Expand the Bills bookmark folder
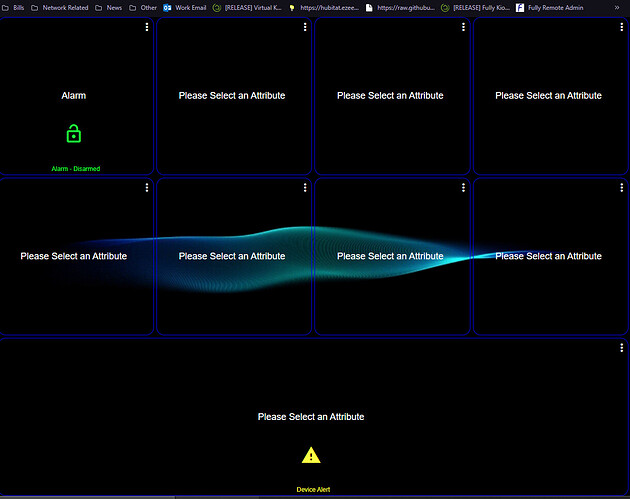 click(13, 7)
